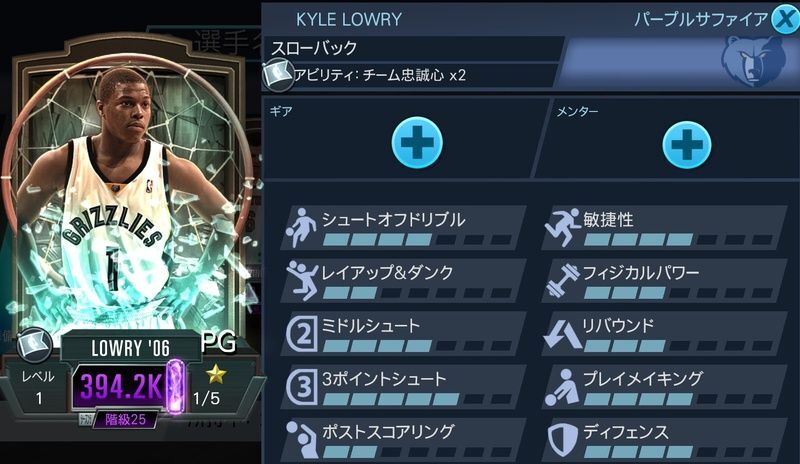Screen dimensions: 800x464
Task: Tap the シュートオフドリブル dribbling player icon
Action: pos(301,228)
